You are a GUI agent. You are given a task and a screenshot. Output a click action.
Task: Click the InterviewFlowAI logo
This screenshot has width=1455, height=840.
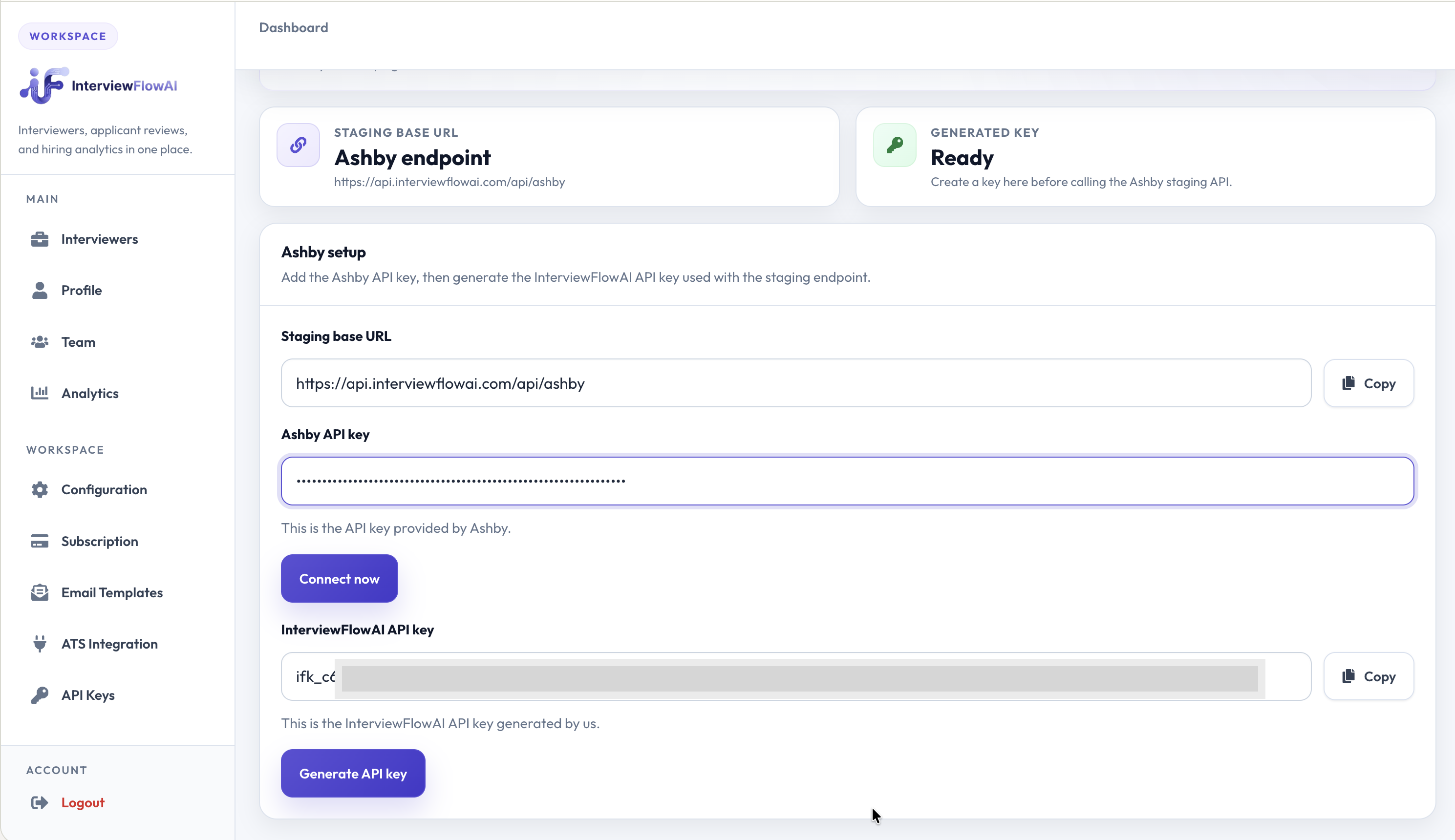[98, 85]
